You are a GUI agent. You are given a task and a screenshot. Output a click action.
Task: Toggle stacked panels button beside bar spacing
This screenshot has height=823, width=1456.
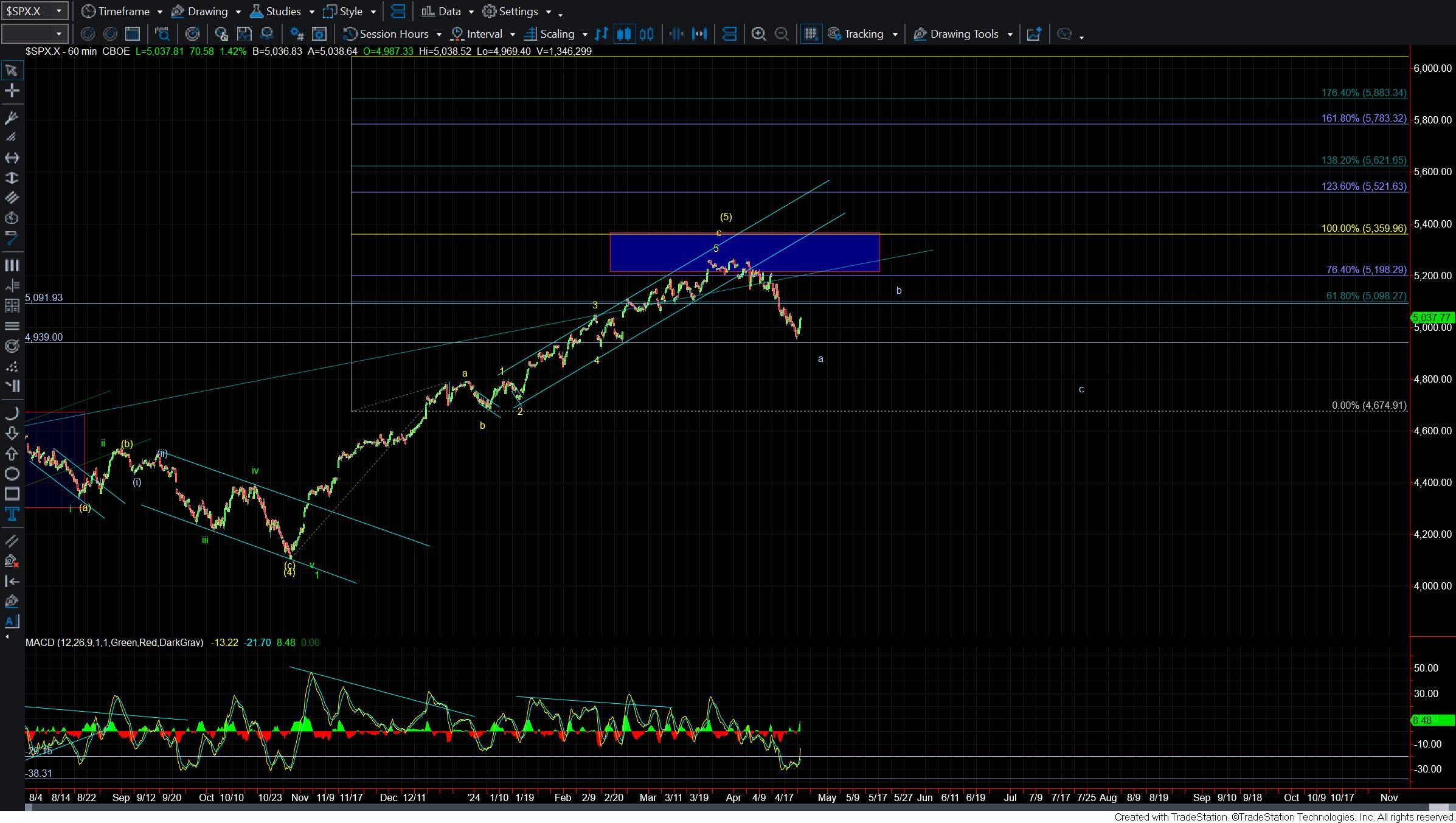(729, 34)
